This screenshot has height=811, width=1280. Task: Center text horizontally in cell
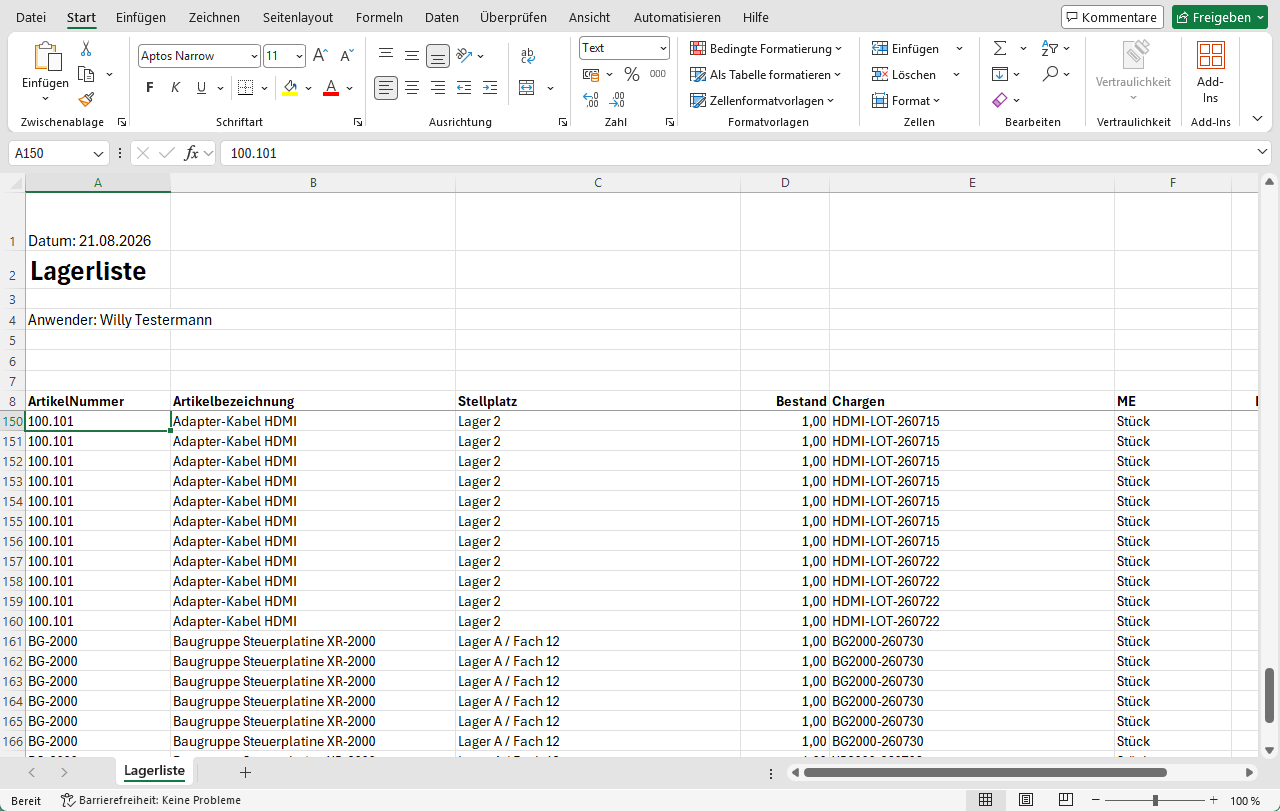click(x=412, y=88)
